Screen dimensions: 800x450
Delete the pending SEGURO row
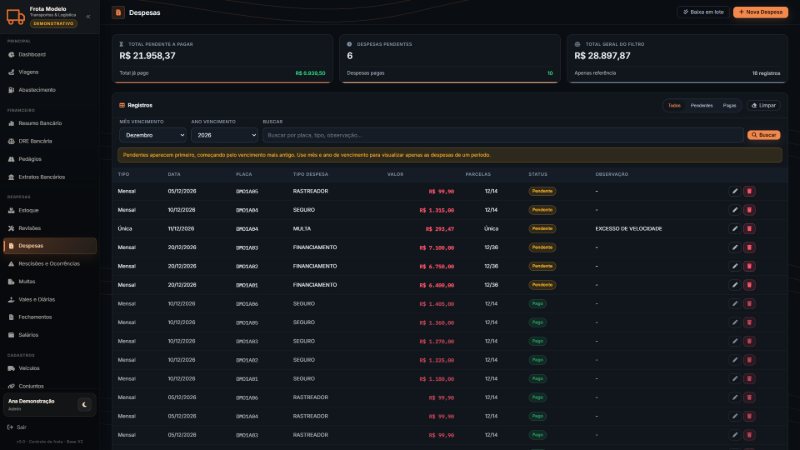749,210
